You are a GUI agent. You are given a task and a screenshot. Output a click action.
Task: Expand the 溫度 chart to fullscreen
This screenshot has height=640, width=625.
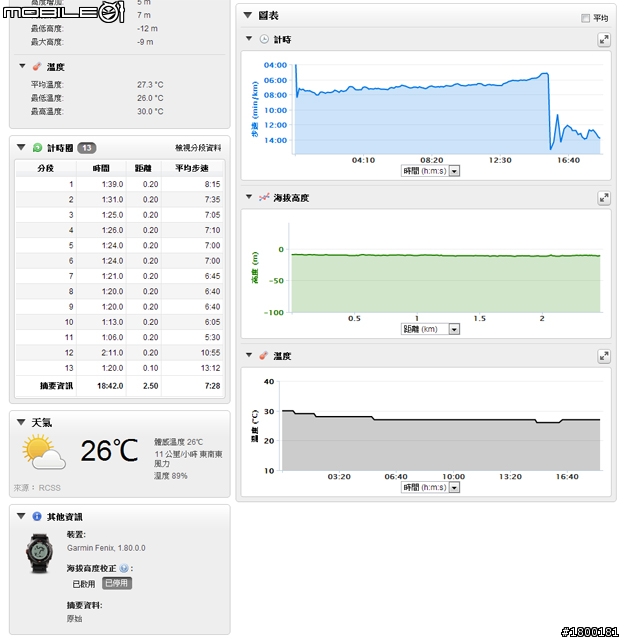tap(603, 356)
